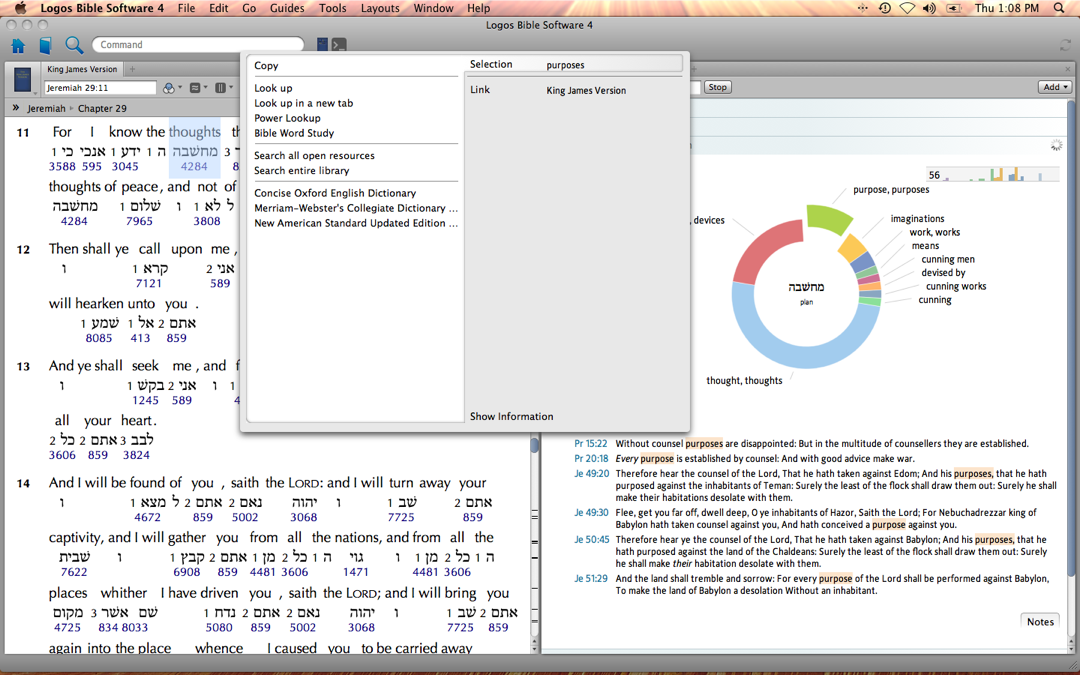Open the Apple menu

pos(20,8)
